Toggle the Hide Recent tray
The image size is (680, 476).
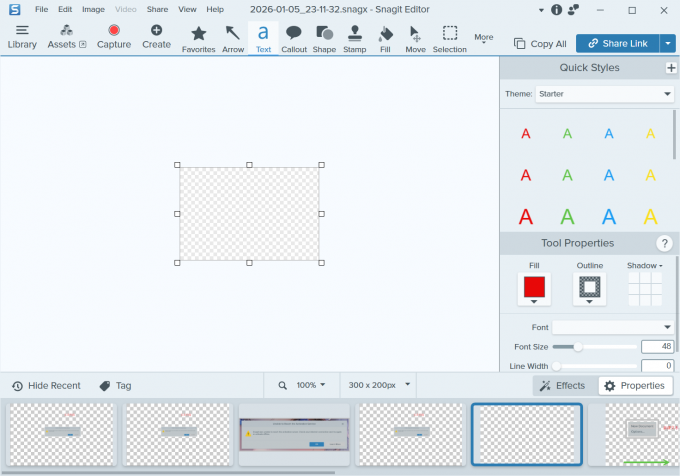[46, 385]
